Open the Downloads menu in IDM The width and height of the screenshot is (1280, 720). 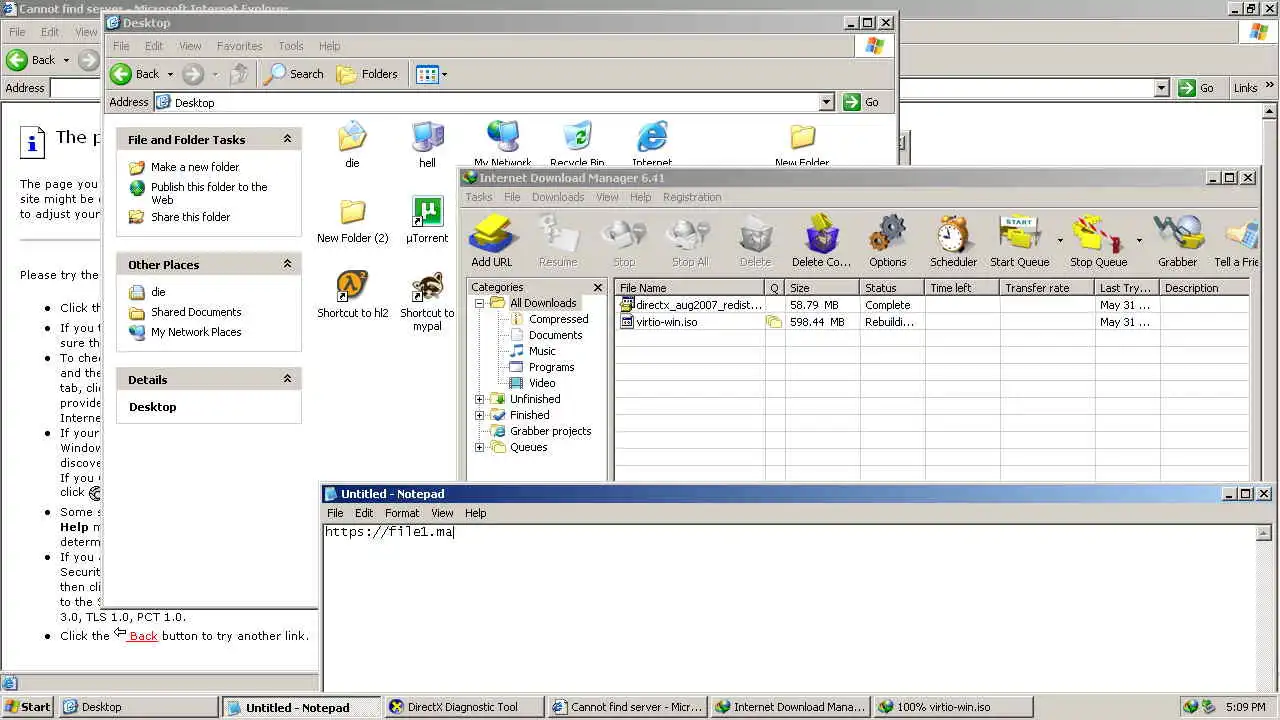(558, 197)
